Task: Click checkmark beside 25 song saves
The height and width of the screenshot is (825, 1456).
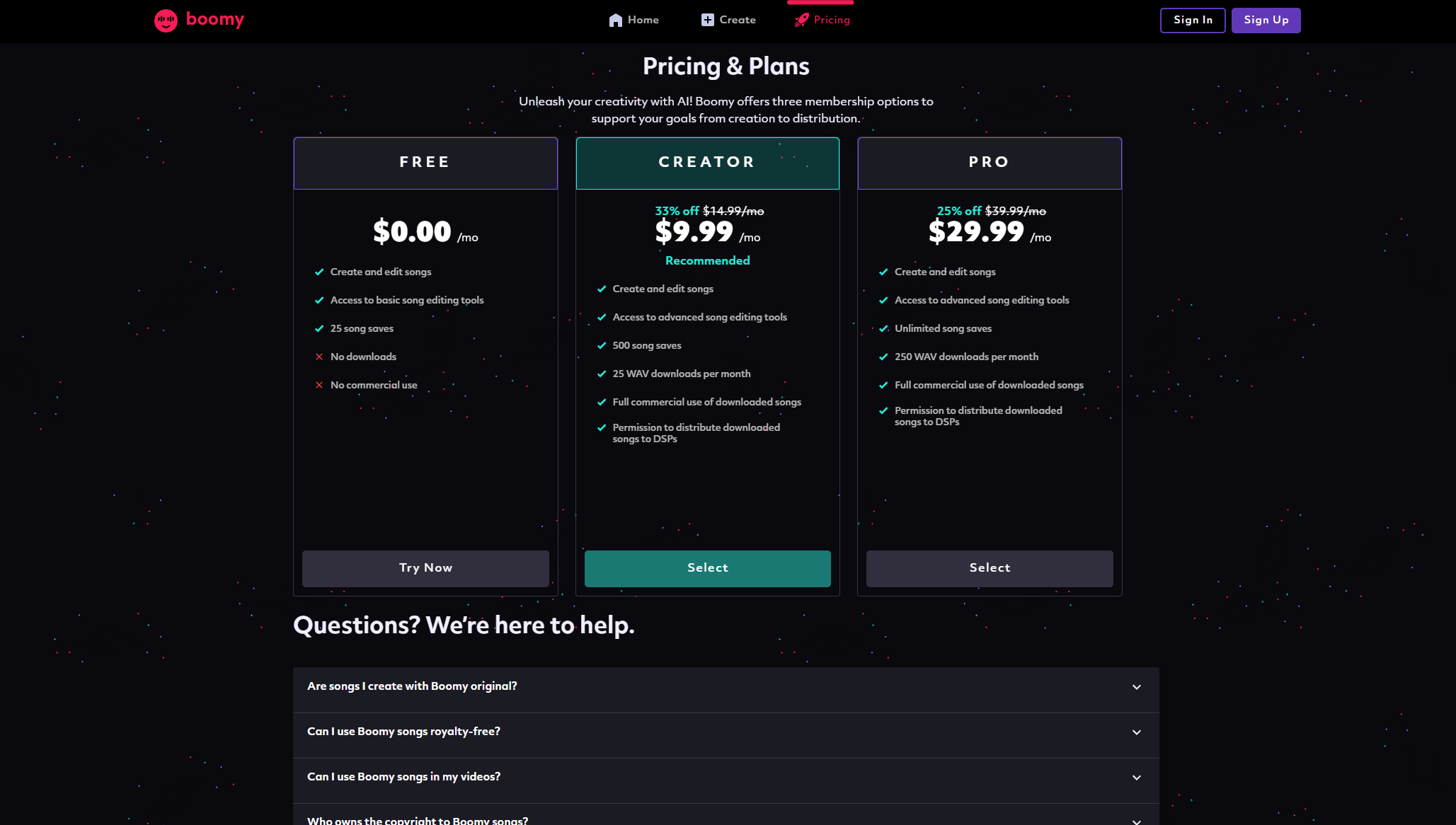Action: tap(319, 329)
